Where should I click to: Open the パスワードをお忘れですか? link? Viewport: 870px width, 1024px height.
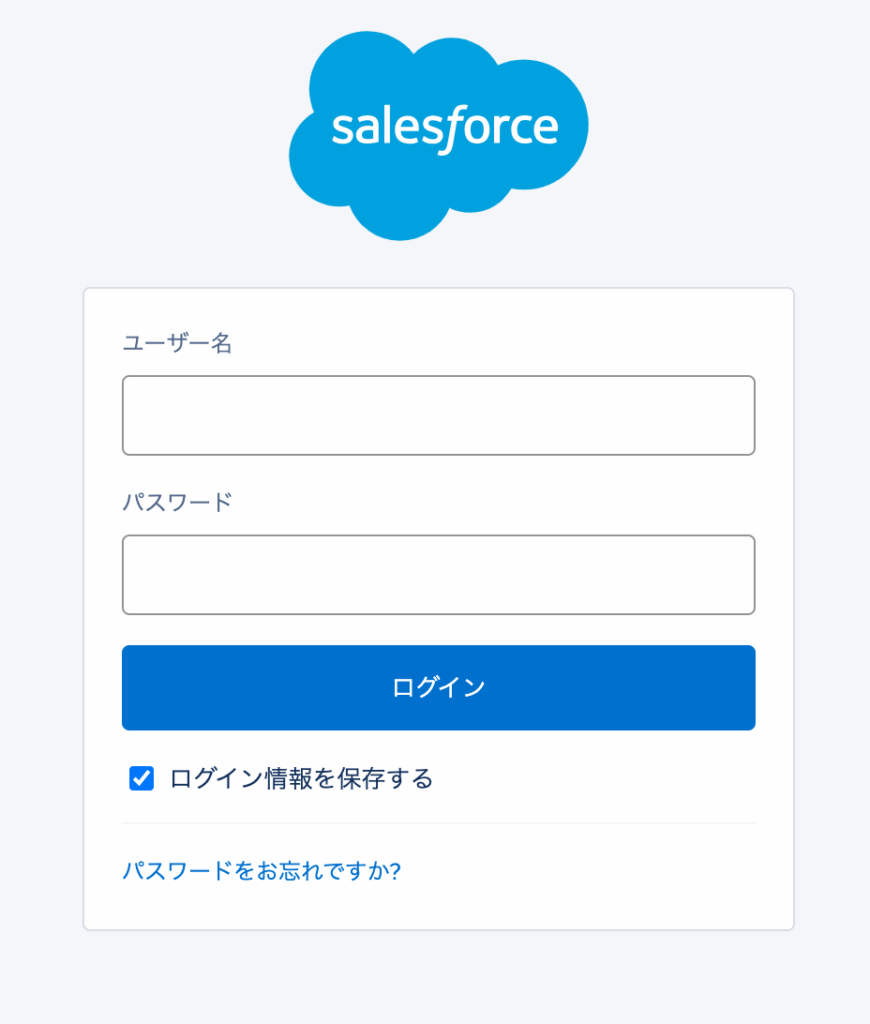tap(261, 871)
